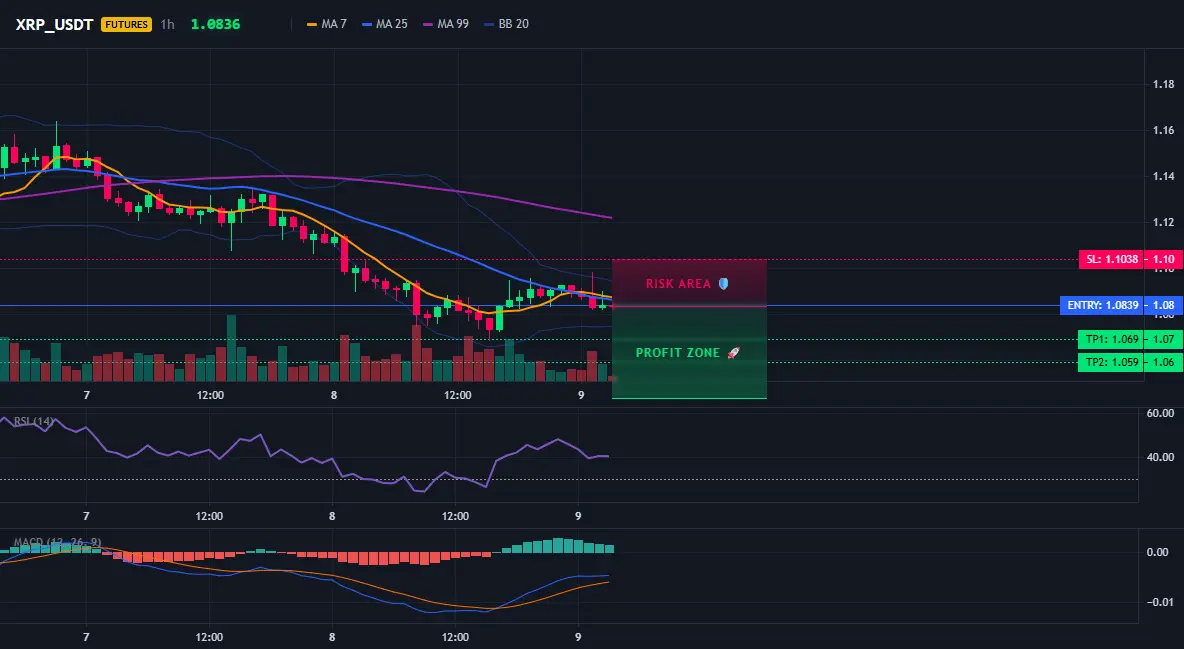Toggle the MA 7 legend entry

(x=326, y=24)
